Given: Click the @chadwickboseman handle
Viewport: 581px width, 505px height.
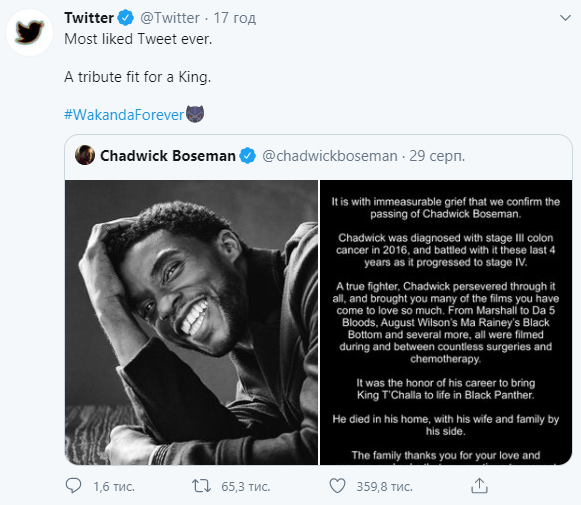Looking at the screenshot, I should (330, 156).
